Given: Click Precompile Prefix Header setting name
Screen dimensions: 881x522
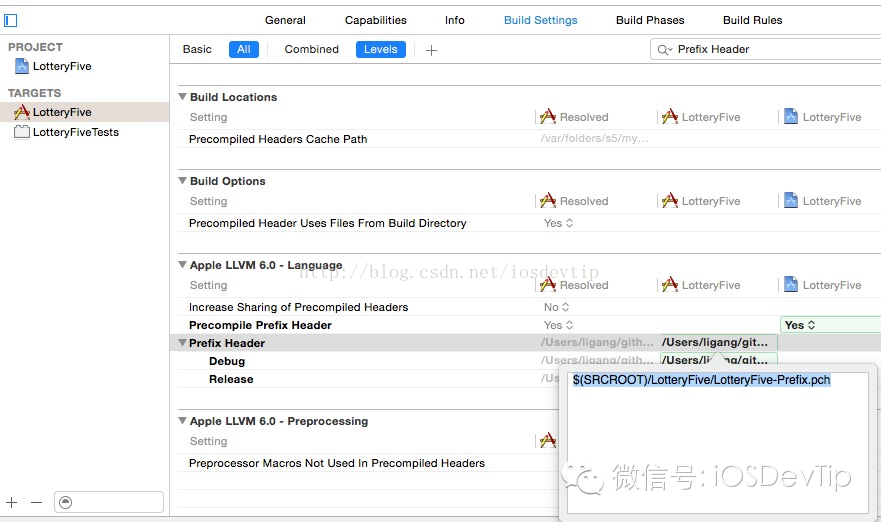Looking at the screenshot, I should click(260, 325).
